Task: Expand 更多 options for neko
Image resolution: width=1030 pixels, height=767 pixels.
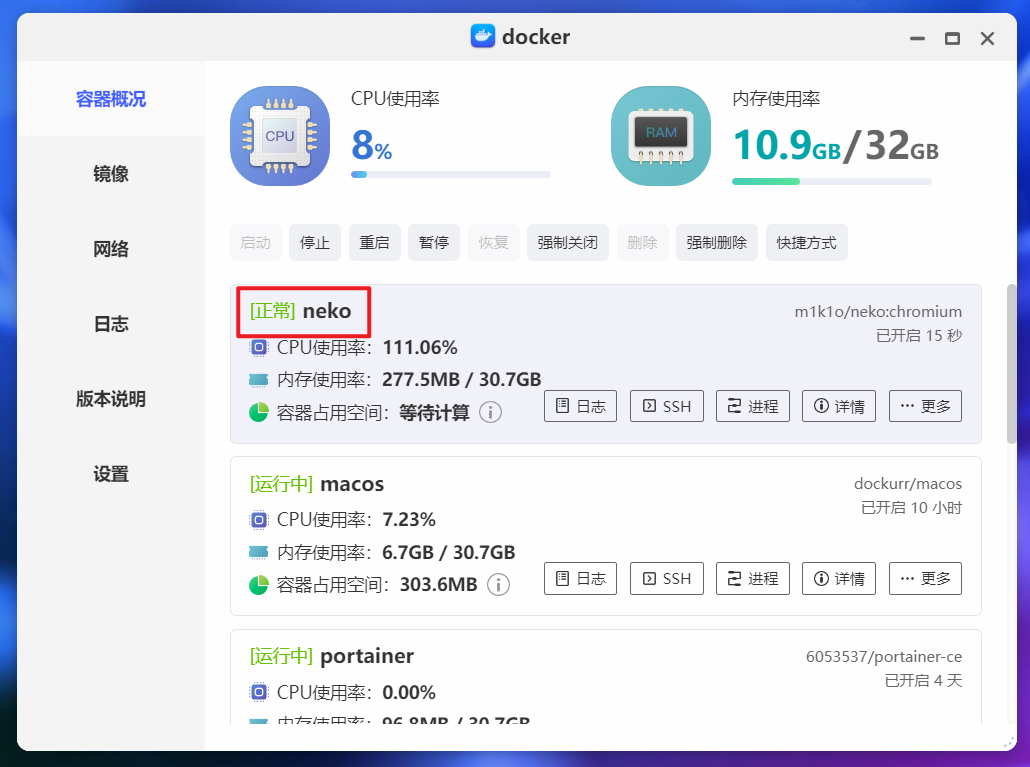Action: coord(926,406)
